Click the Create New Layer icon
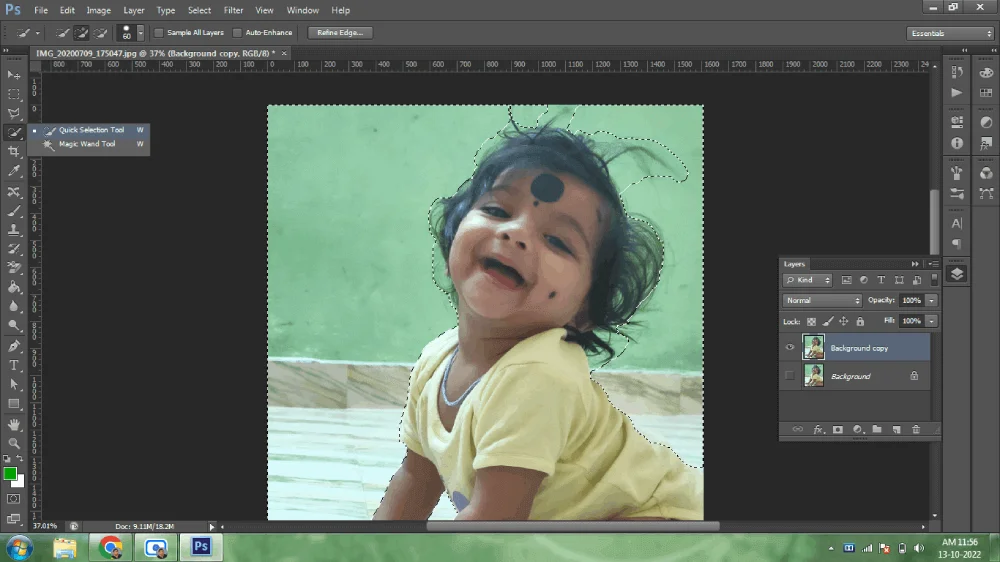1000x562 pixels. click(896, 429)
